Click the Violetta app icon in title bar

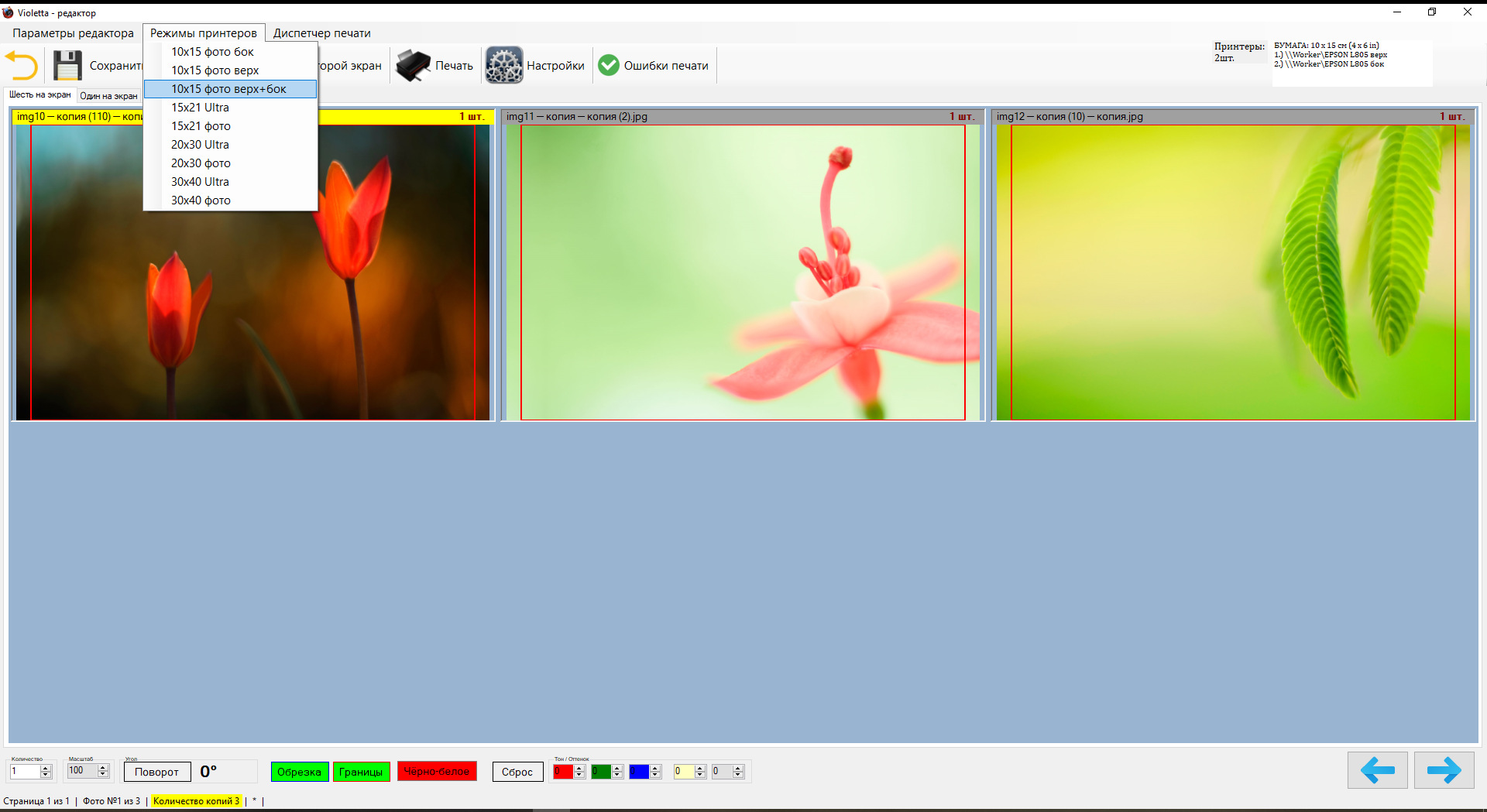(8, 12)
